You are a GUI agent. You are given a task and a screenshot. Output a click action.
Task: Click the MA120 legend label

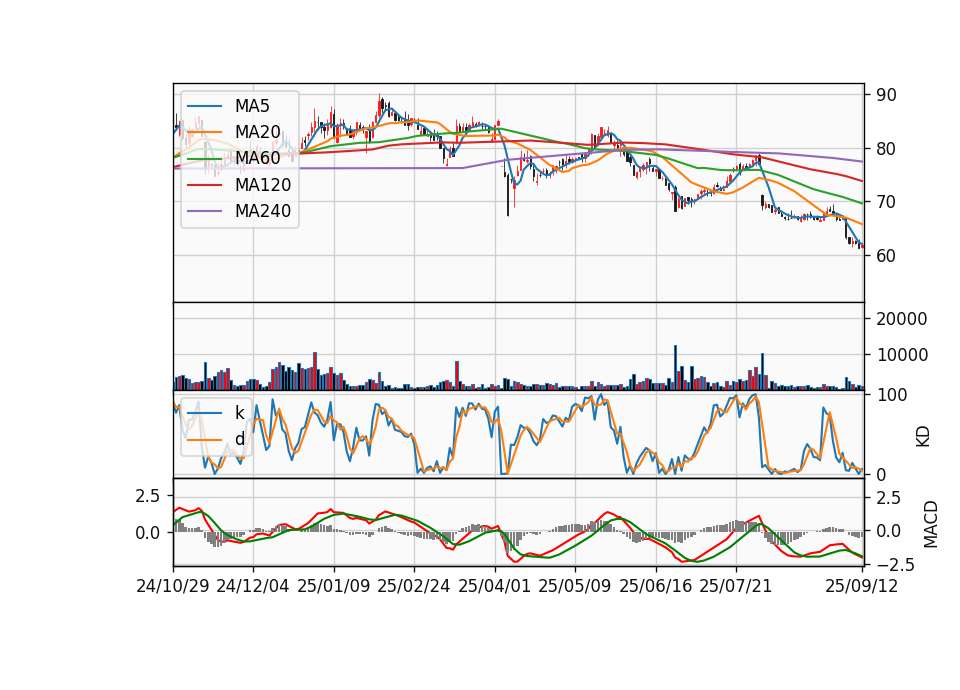(x=263, y=185)
